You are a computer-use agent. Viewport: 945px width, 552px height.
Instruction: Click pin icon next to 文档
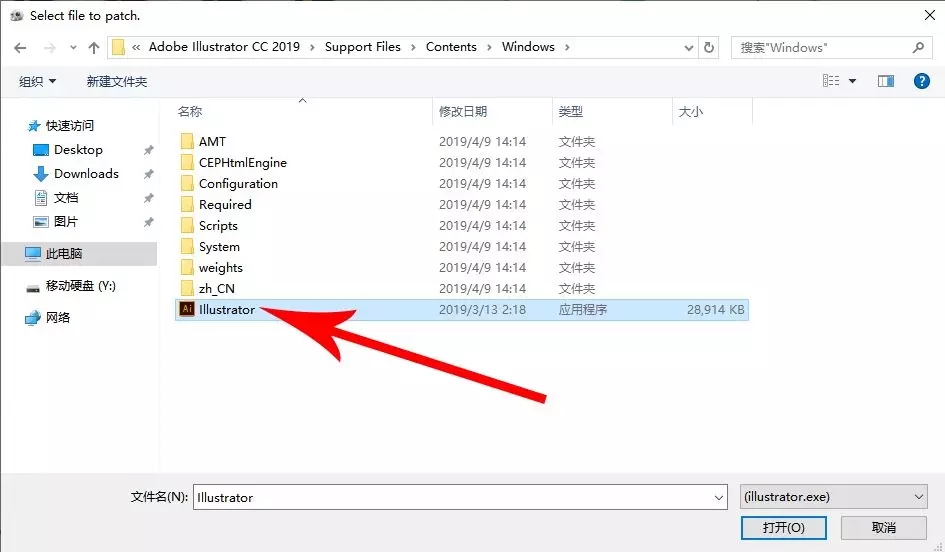148,198
